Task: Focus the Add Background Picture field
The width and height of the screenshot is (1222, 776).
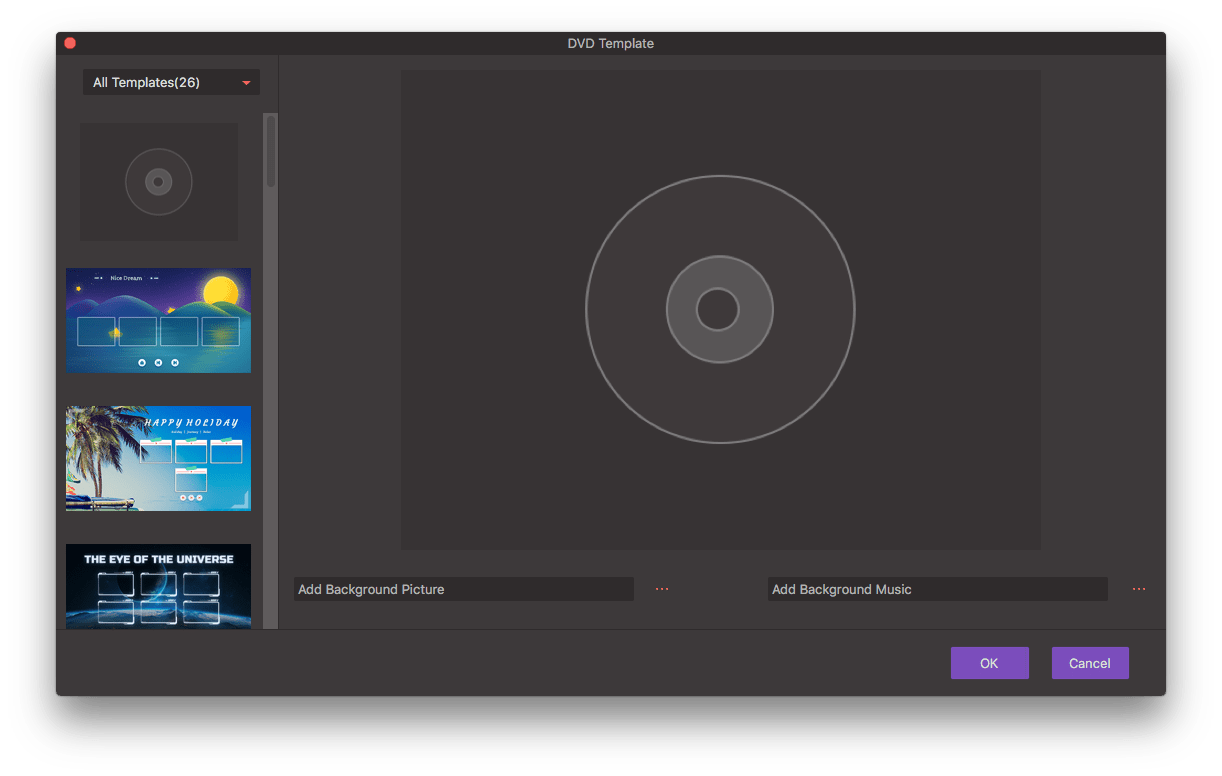Action: pyautogui.click(x=463, y=589)
